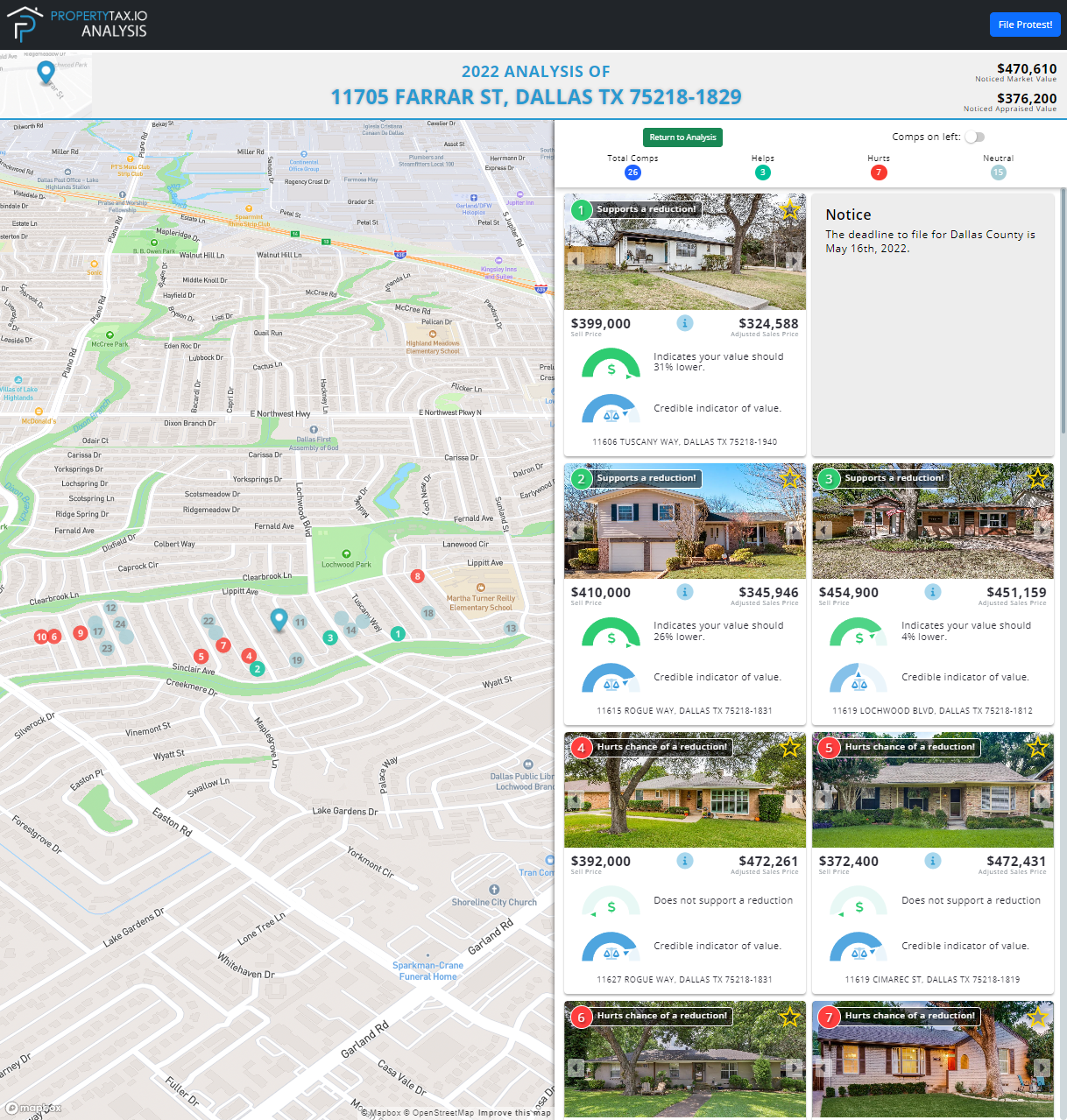
Task: Click Return to Analysis button
Action: 682,137
